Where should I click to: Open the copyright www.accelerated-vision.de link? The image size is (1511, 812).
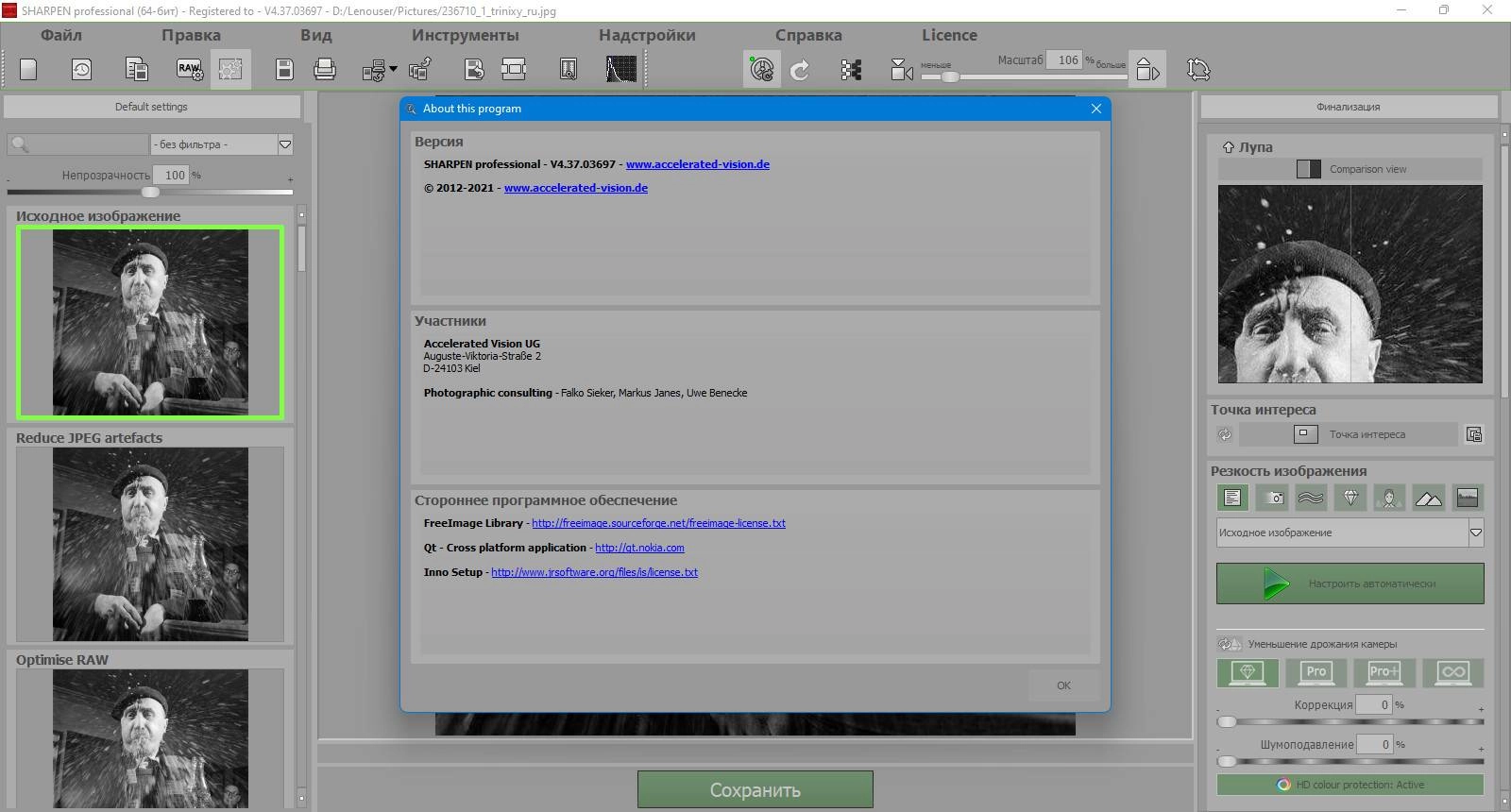(576, 188)
